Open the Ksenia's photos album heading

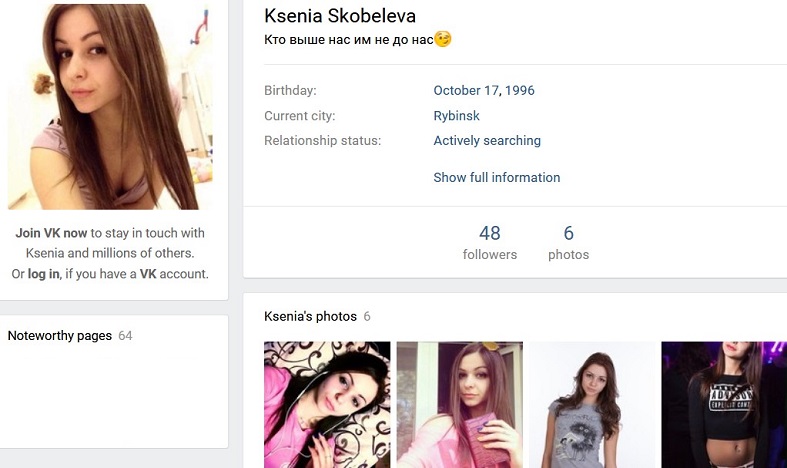(x=310, y=316)
